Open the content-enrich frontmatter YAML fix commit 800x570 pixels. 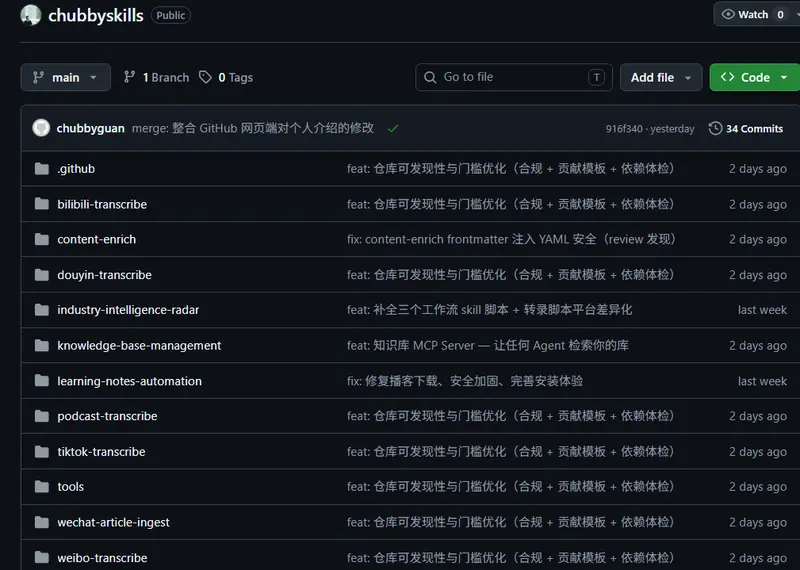pyautogui.click(x=511, y=239)
